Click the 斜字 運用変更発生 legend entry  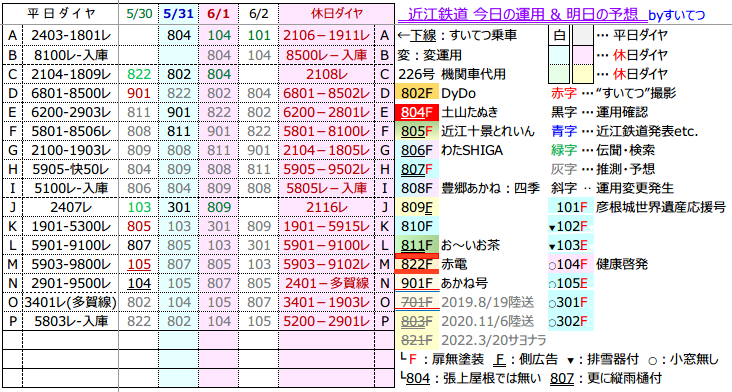point(612,189)
